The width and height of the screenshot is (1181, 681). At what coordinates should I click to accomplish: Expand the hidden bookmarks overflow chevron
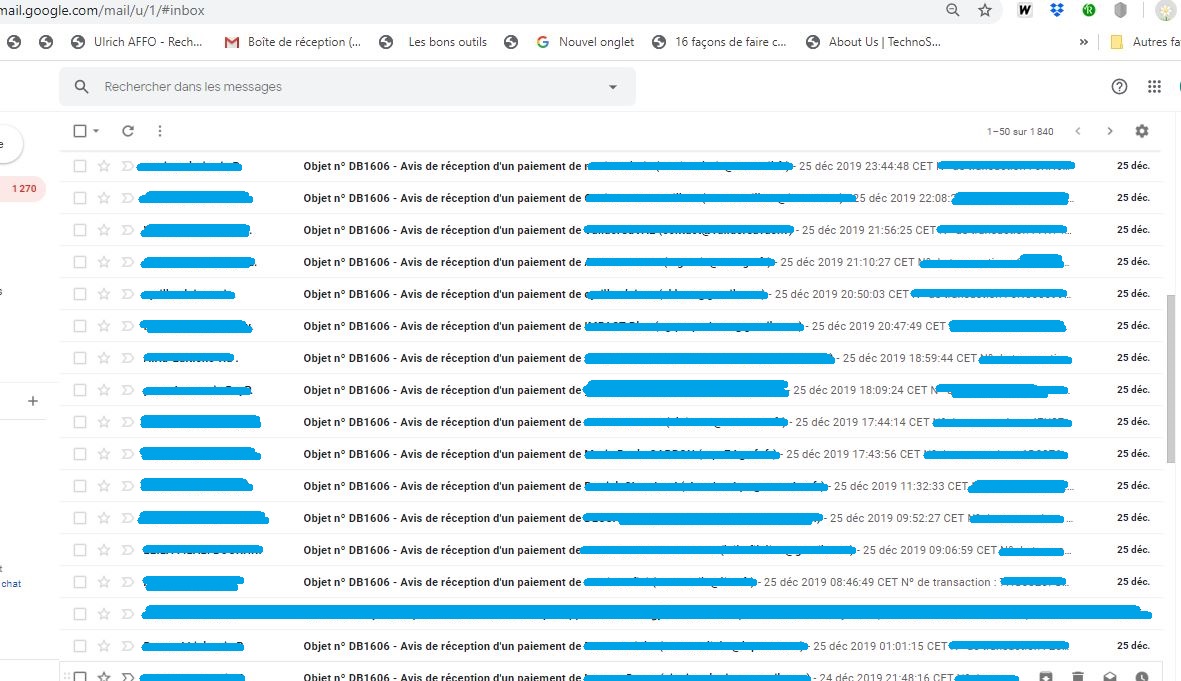pos(1084,42)
